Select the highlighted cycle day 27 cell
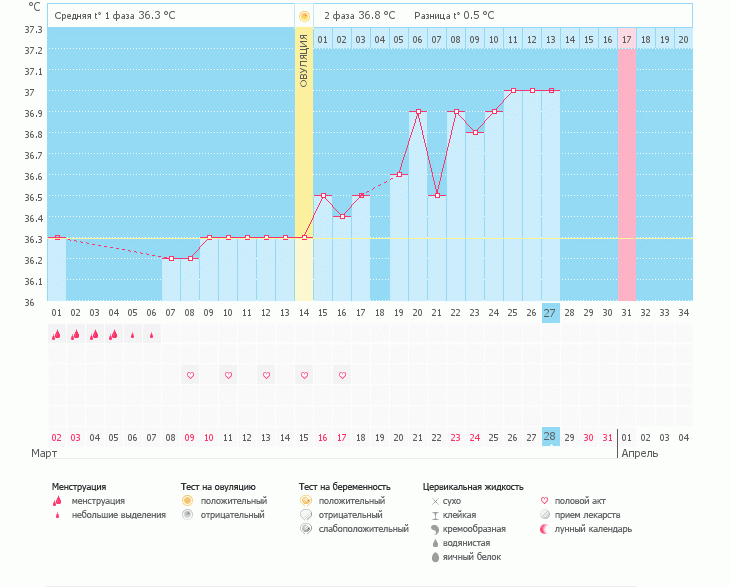Image resolution: width=731 pixels, height=587 pixels. tap(551, 313)
